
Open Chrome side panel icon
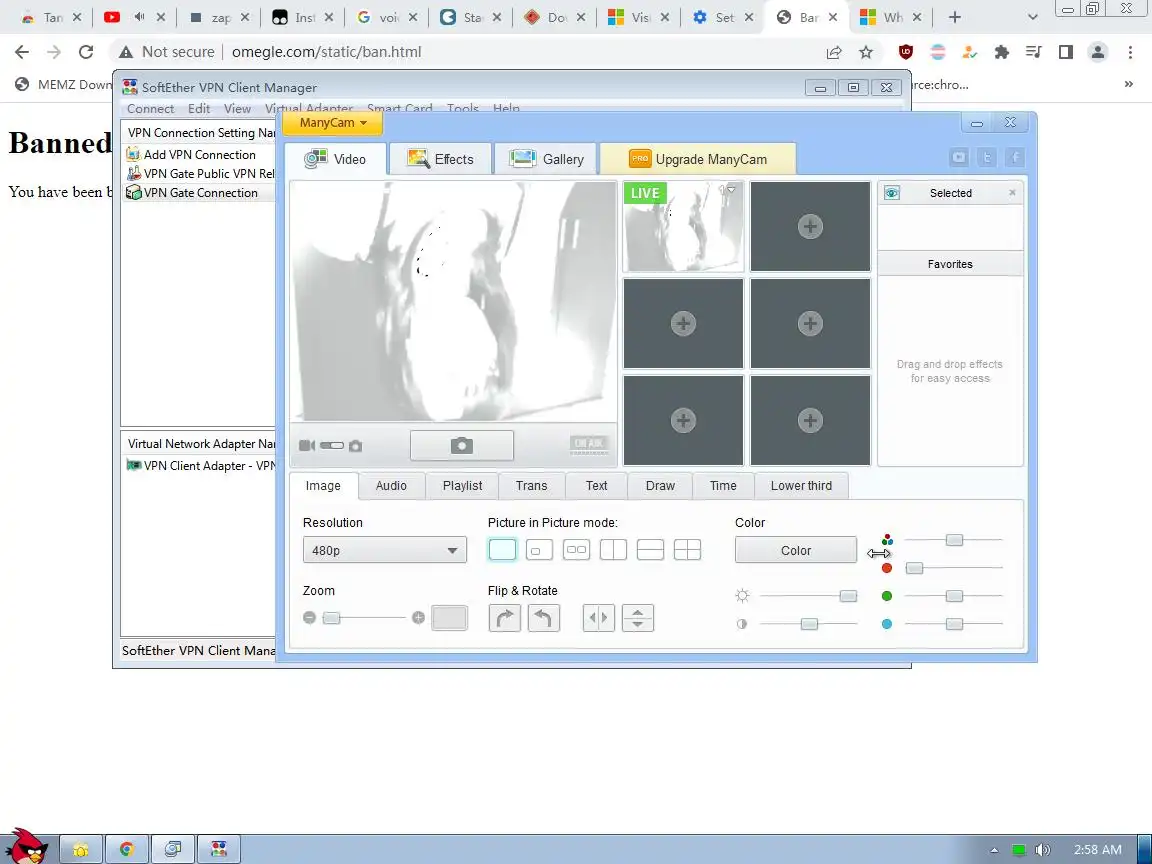pos(1066,51)
